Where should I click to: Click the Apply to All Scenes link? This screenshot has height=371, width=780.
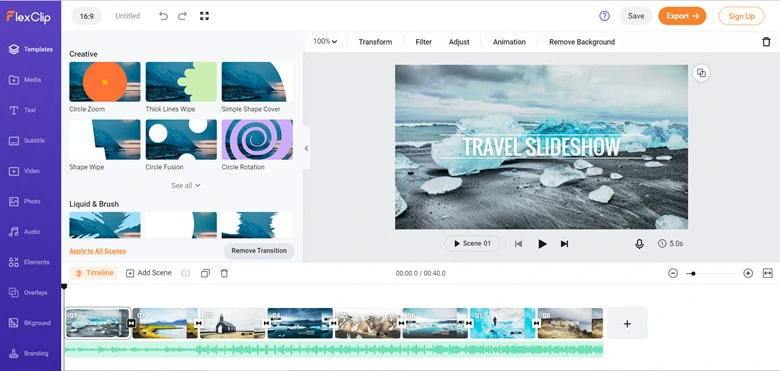pyautogui.click(x=98, y=251)
